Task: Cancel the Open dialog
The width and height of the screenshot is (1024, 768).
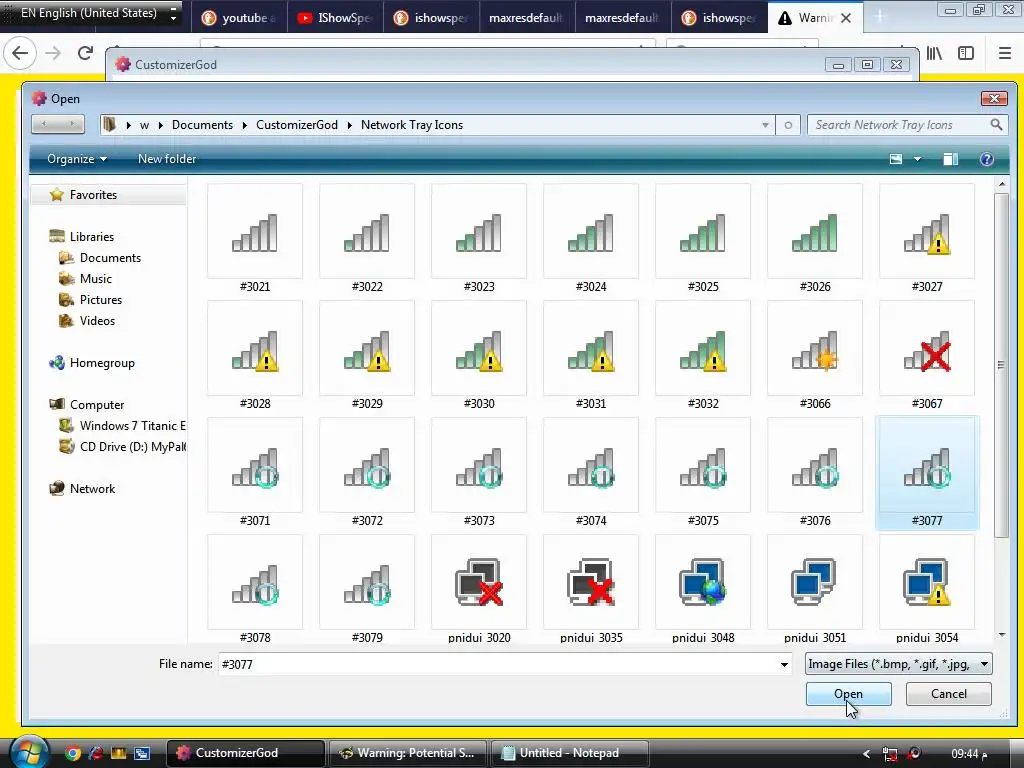Action: point(948,694)
